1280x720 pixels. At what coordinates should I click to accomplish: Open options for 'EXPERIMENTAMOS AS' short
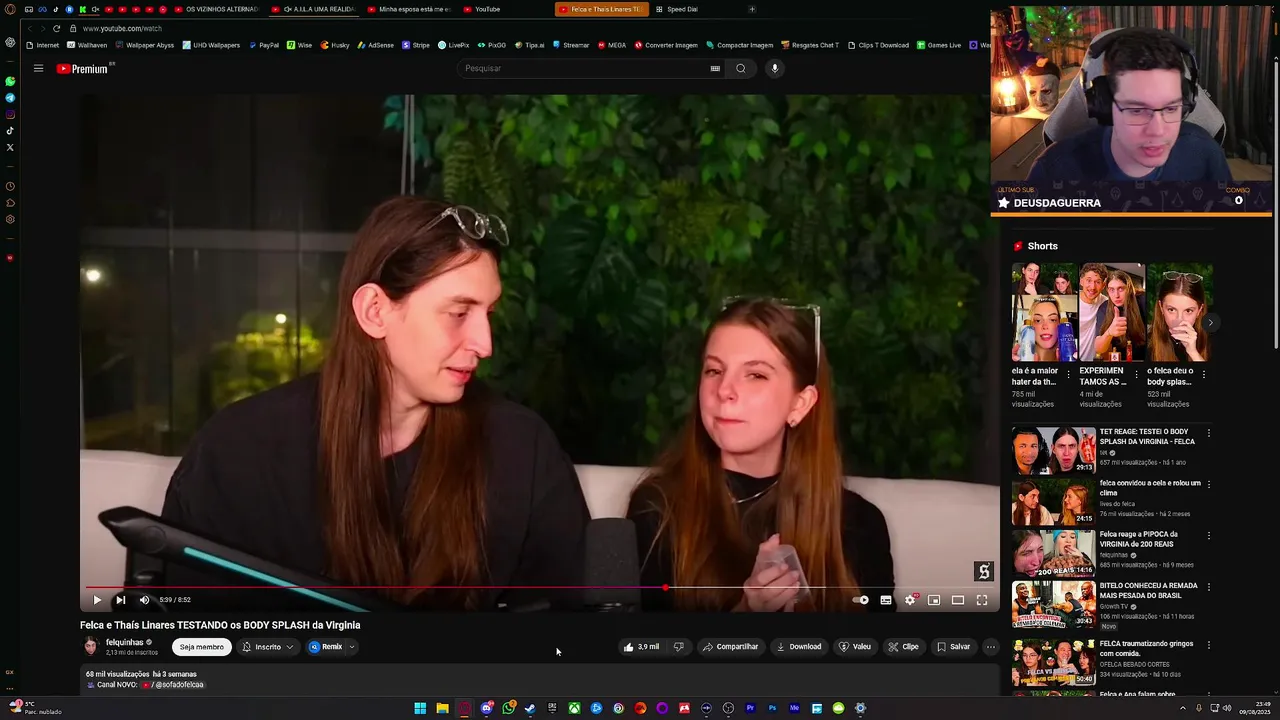(1136, 375)
